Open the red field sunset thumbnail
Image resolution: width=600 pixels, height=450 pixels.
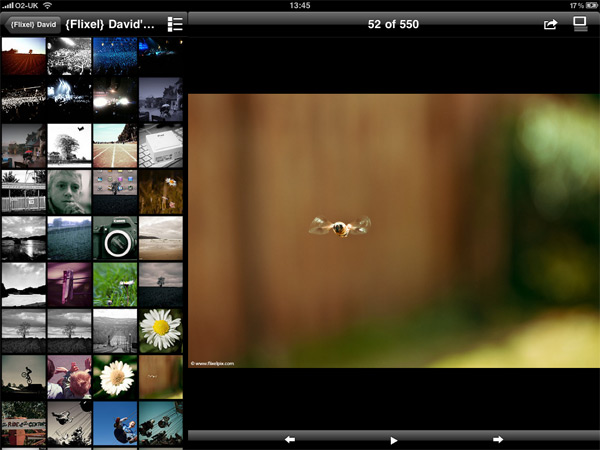click(x=23, y=56)
